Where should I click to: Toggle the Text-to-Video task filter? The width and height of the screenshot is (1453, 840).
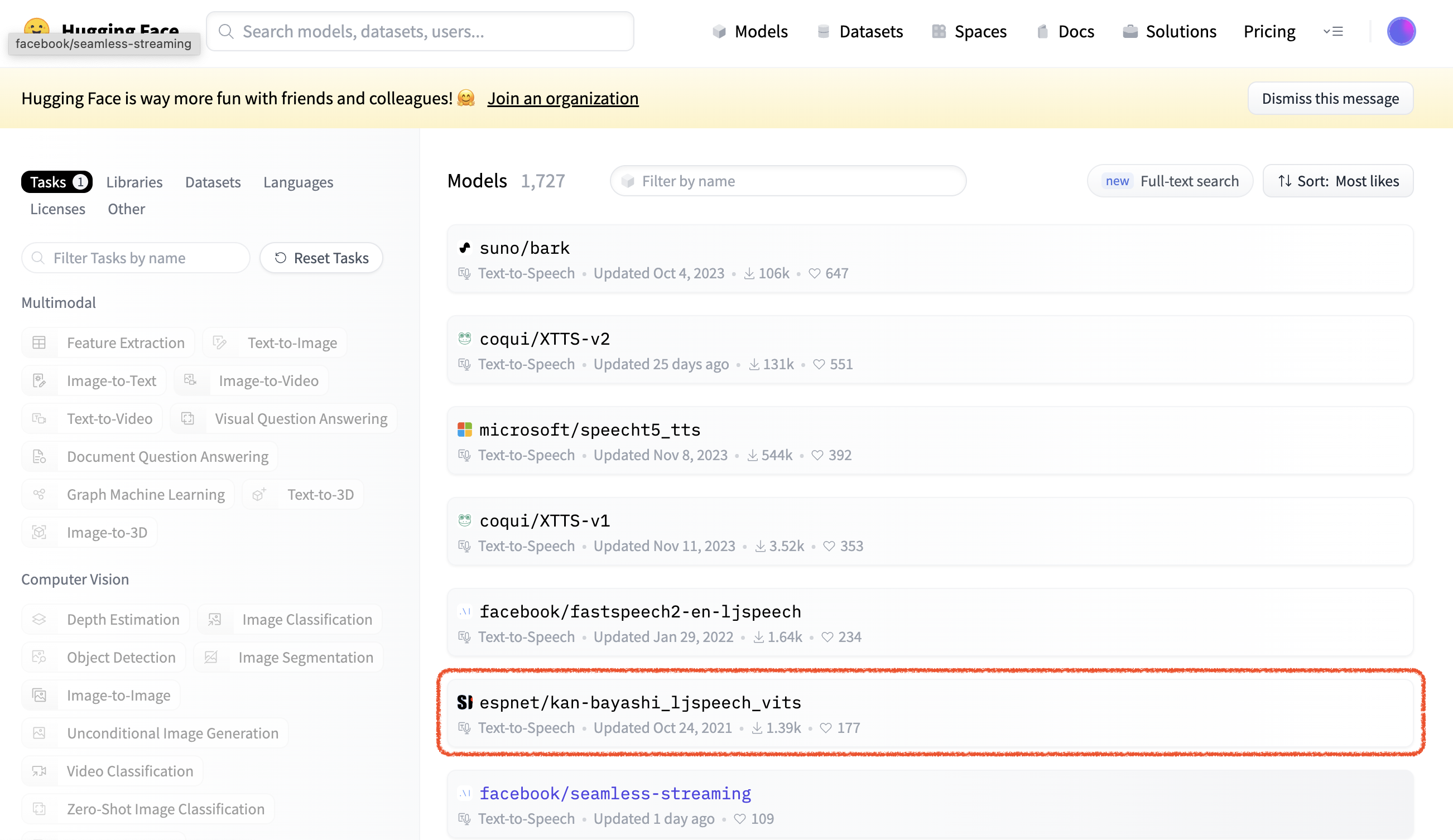click(92, 418)
